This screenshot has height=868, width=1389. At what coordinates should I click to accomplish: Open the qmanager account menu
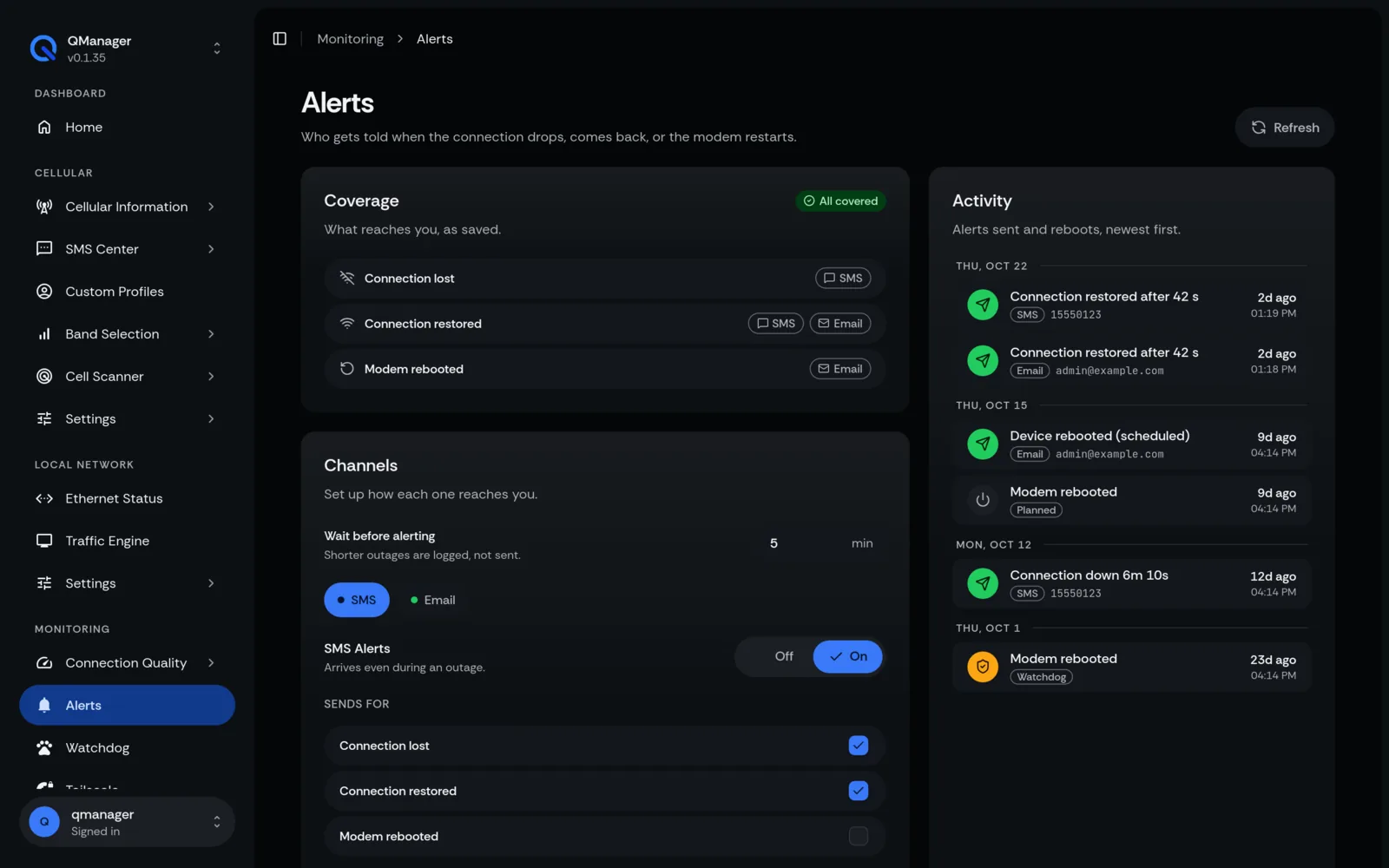pos(127,822)
